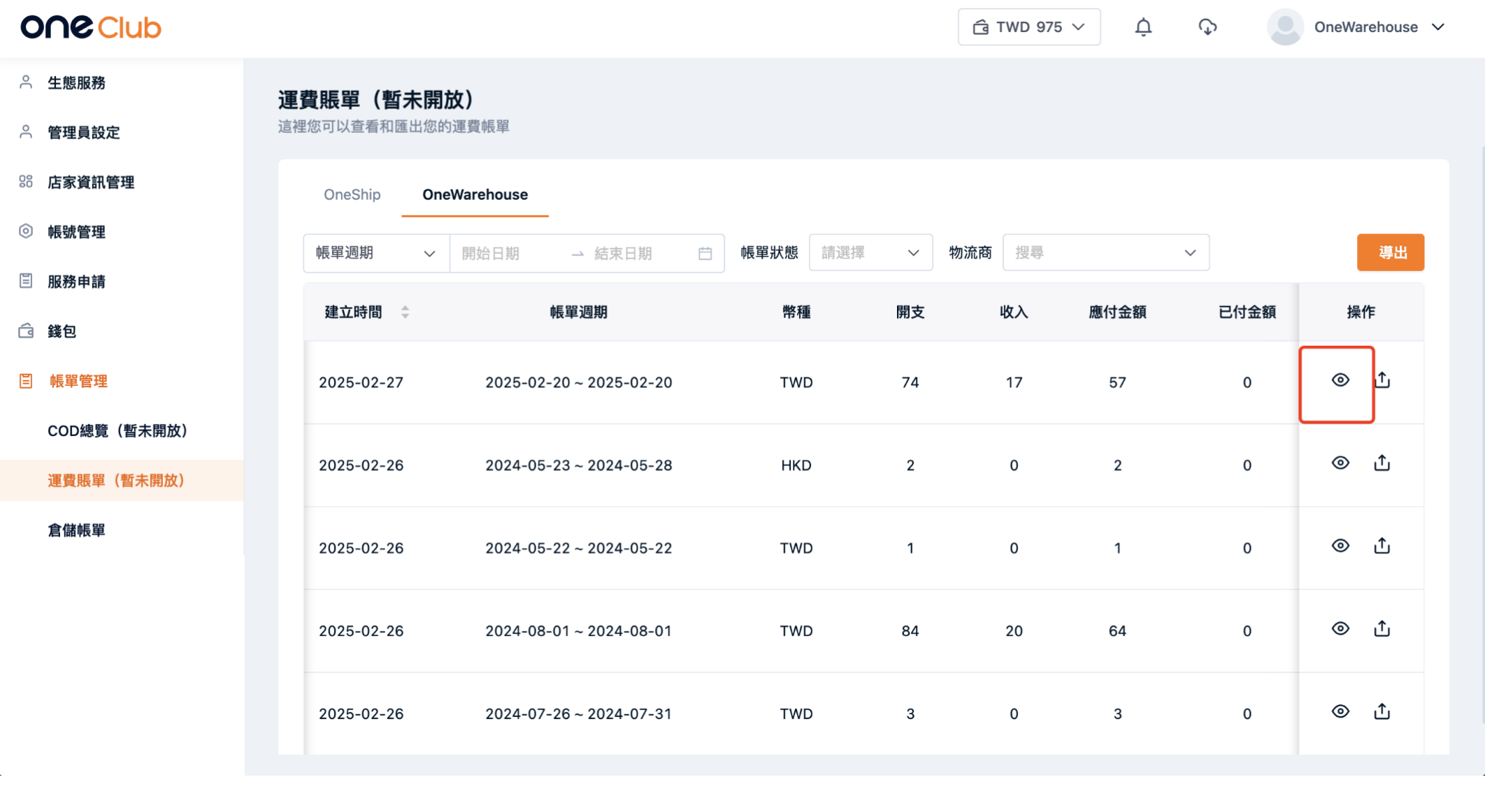Open the 物流商 search dropdown
Image resolution: width=1485 pixels, height=812 pixels.
point(1106,253)
